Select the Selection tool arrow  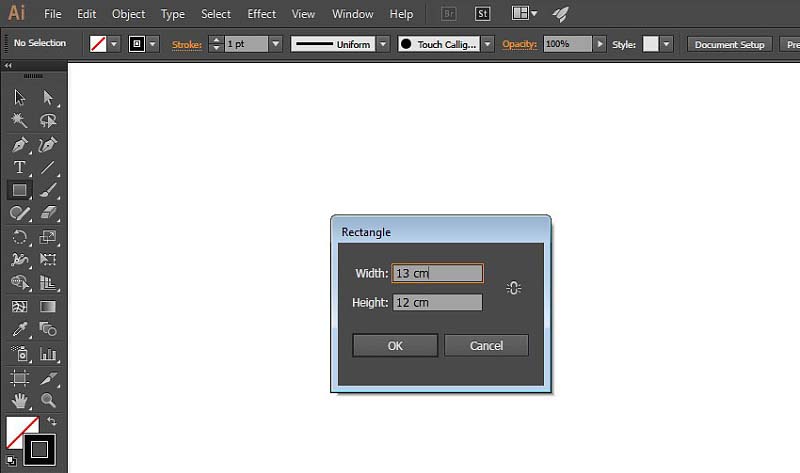point(19,97)
